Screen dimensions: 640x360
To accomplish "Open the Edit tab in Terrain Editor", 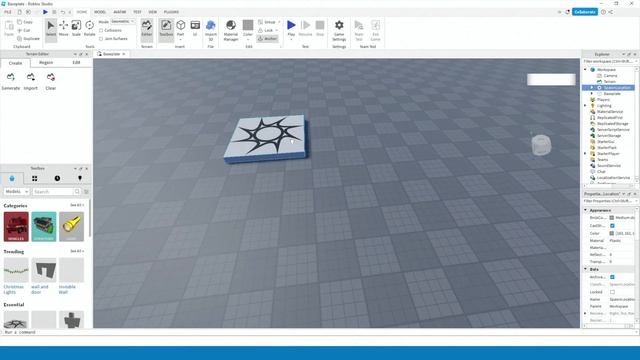I will click(x=76, y=63).
